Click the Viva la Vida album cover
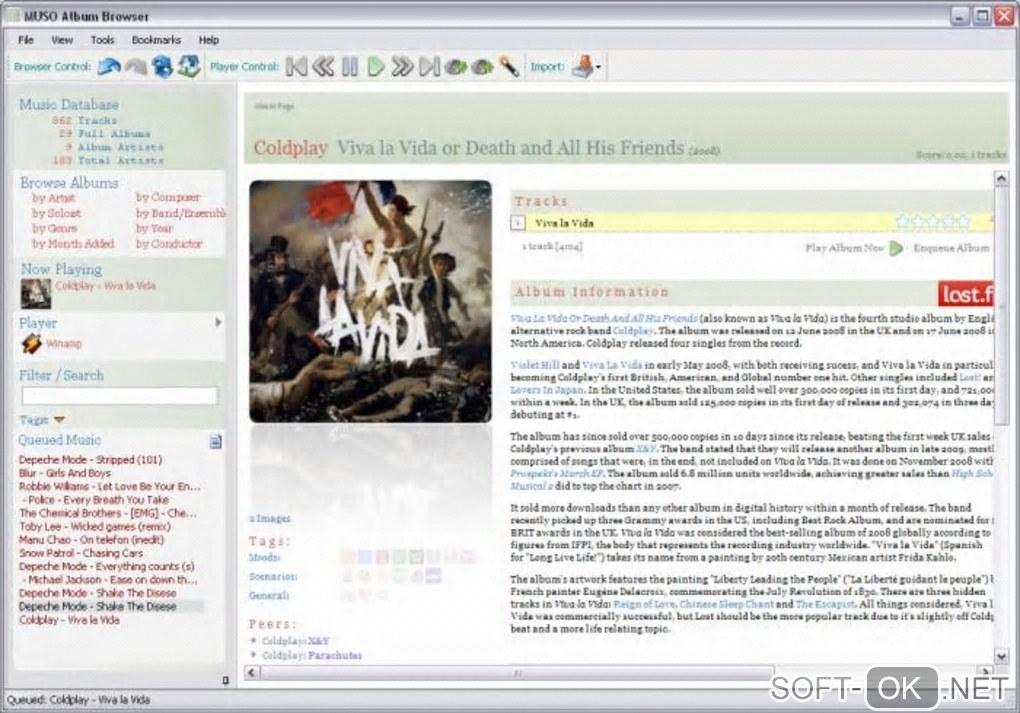The width and height of the screenshot is (1020, 713). pos(371,301)
